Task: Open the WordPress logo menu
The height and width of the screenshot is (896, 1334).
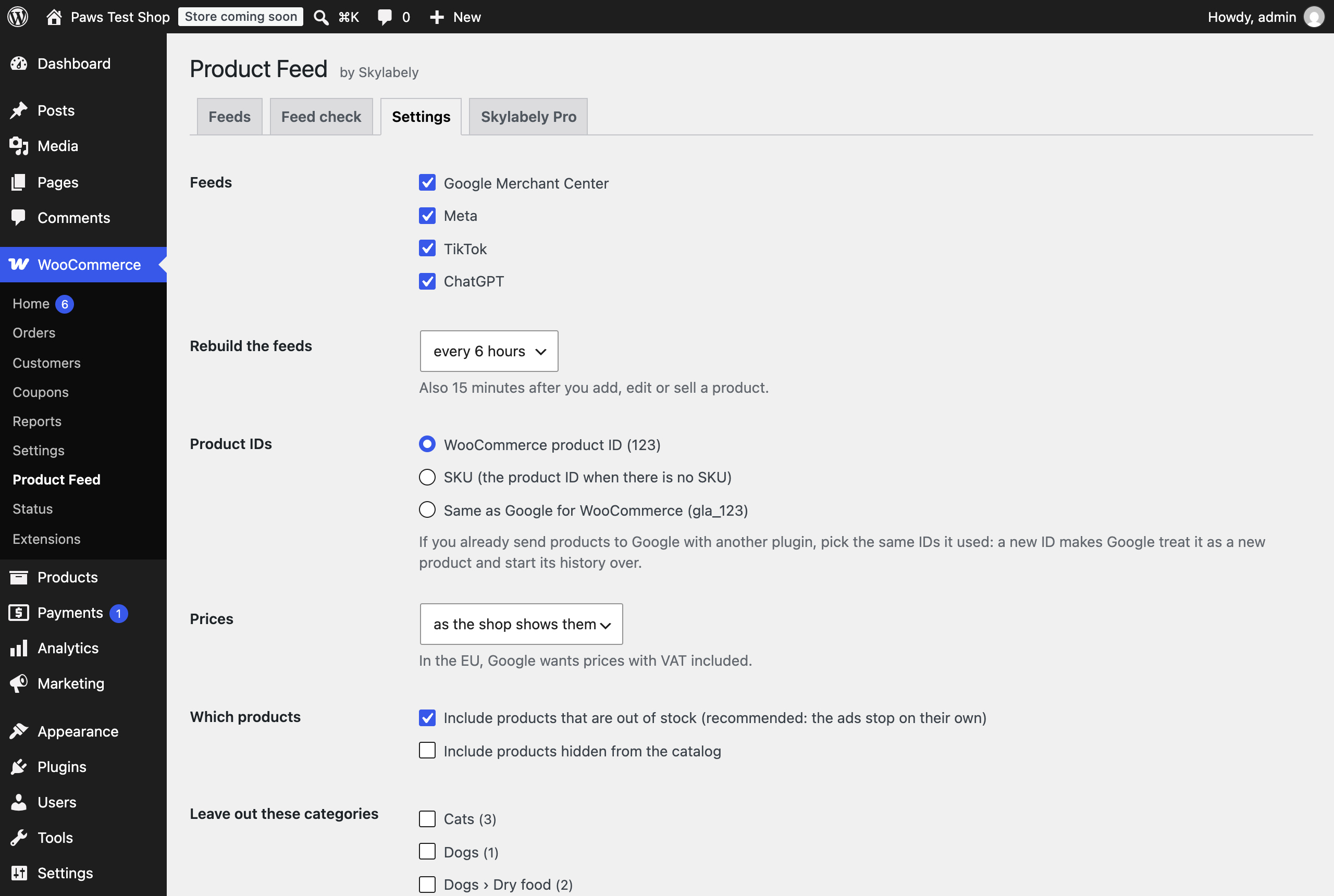Action: [x=18, y=17]
